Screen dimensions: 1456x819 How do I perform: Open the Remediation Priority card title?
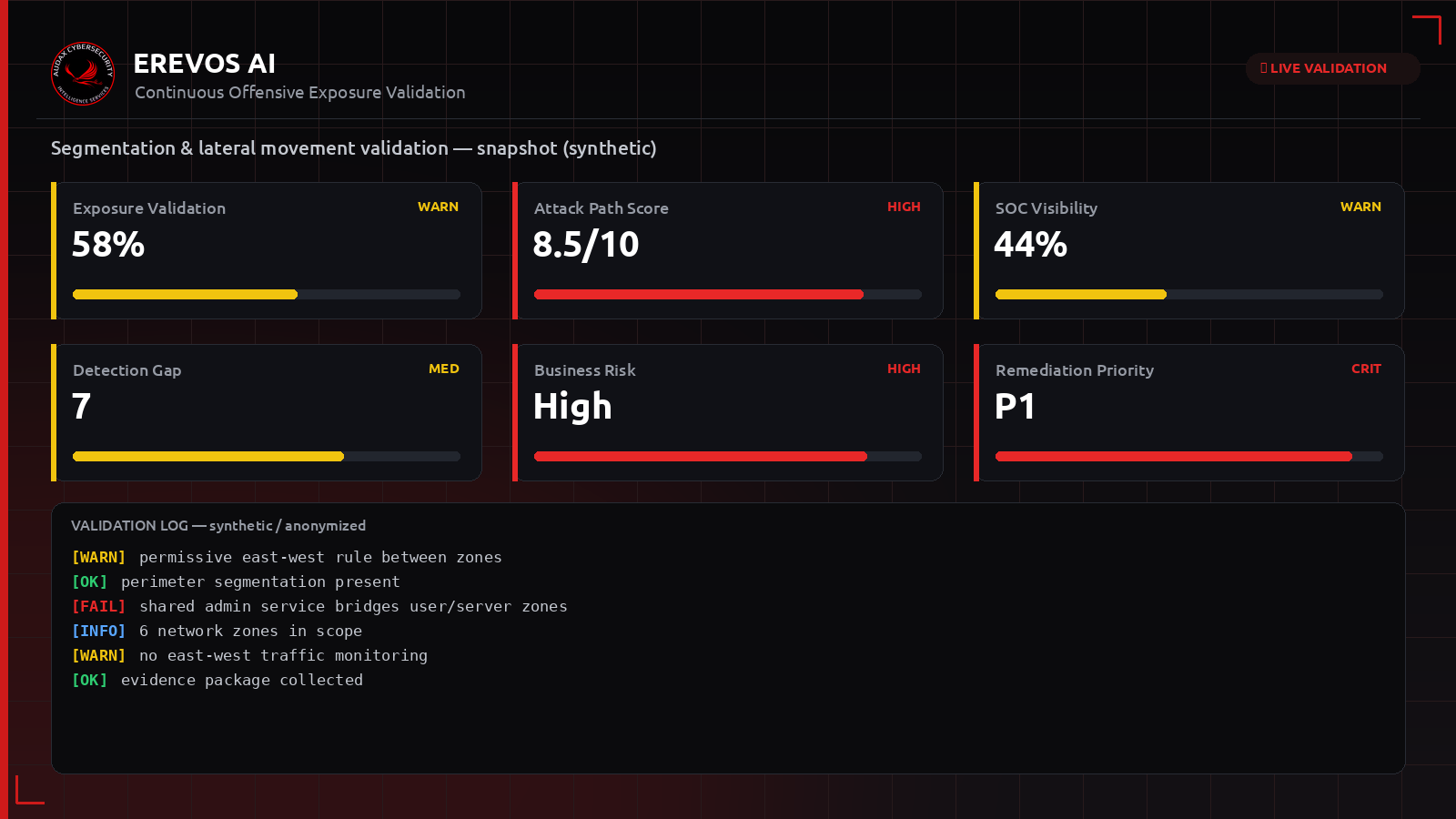pyautogui.click(x=1075, y=370)
